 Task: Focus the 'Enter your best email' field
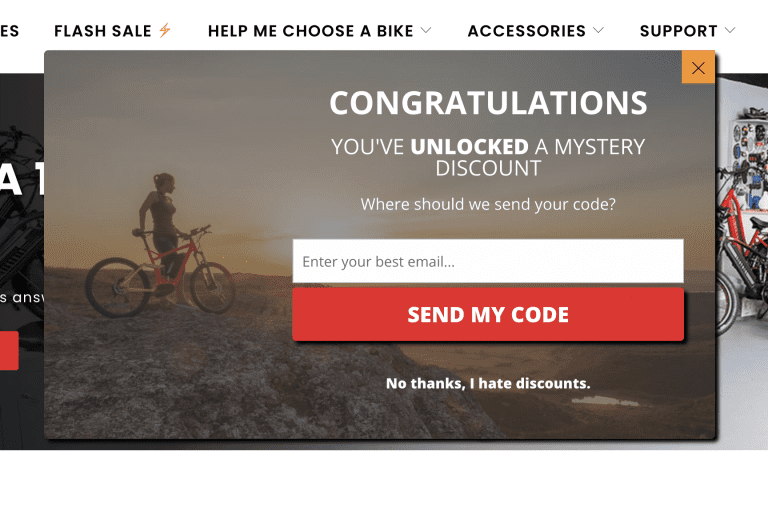tap(488, 262)
